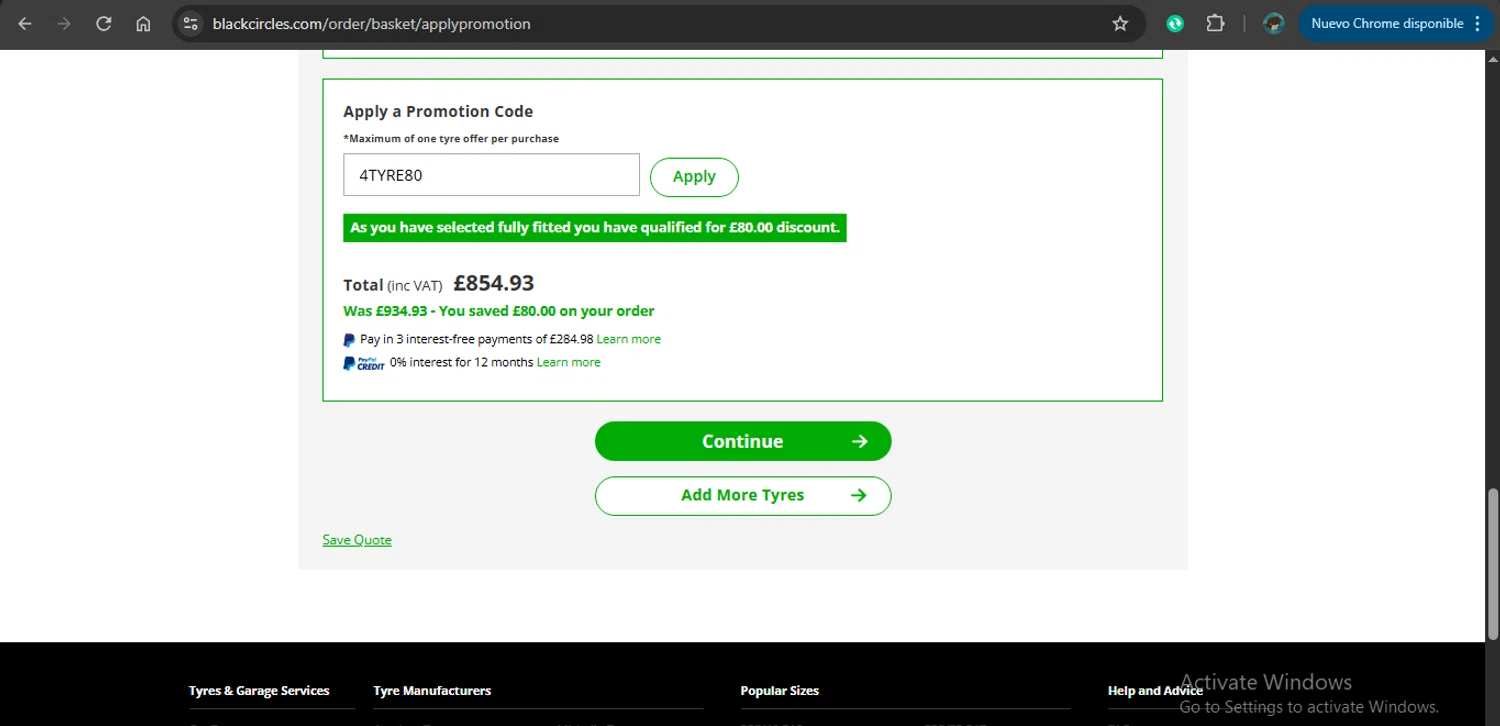Image resolution: width=1500 pixels, height=726 pixels.
Task: Go to the browser home page
Action: click(143, 24)
